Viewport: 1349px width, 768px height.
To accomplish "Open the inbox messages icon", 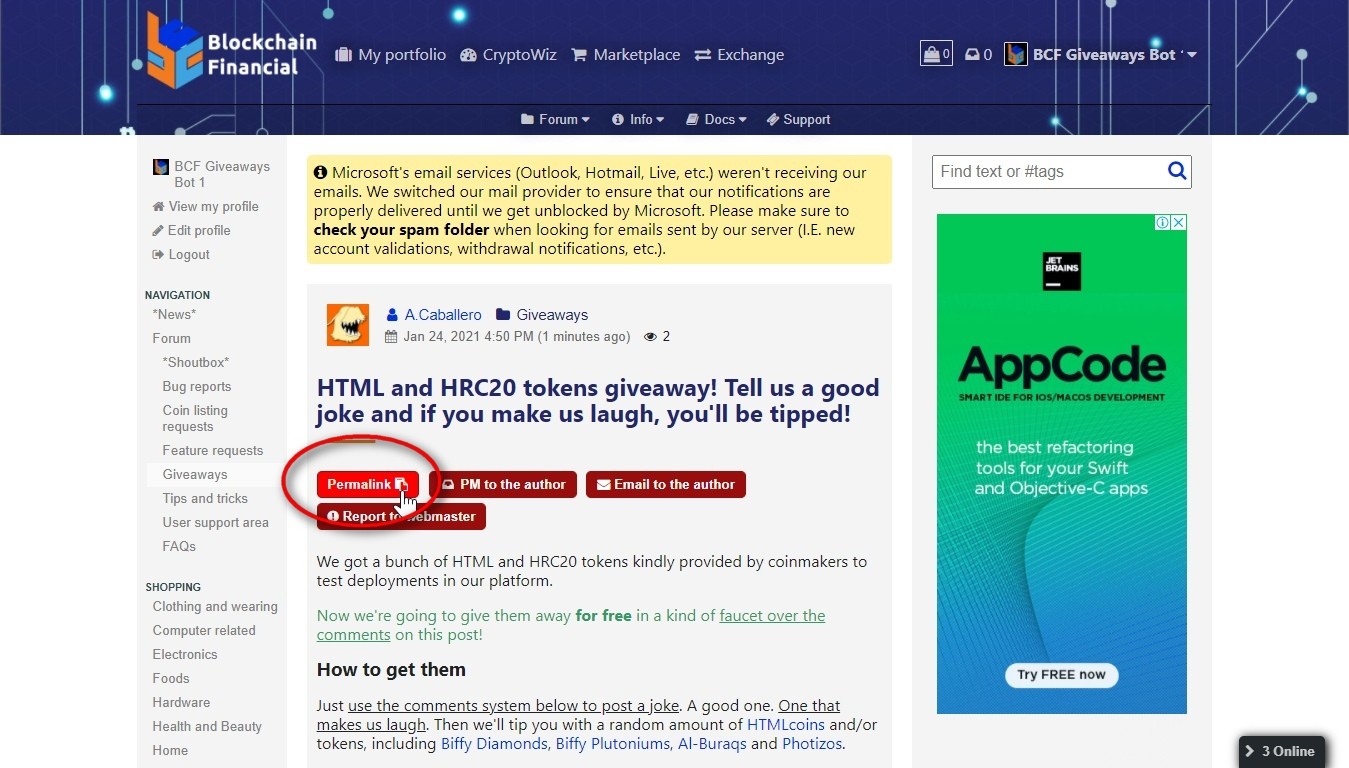I will tap(977, 55).
